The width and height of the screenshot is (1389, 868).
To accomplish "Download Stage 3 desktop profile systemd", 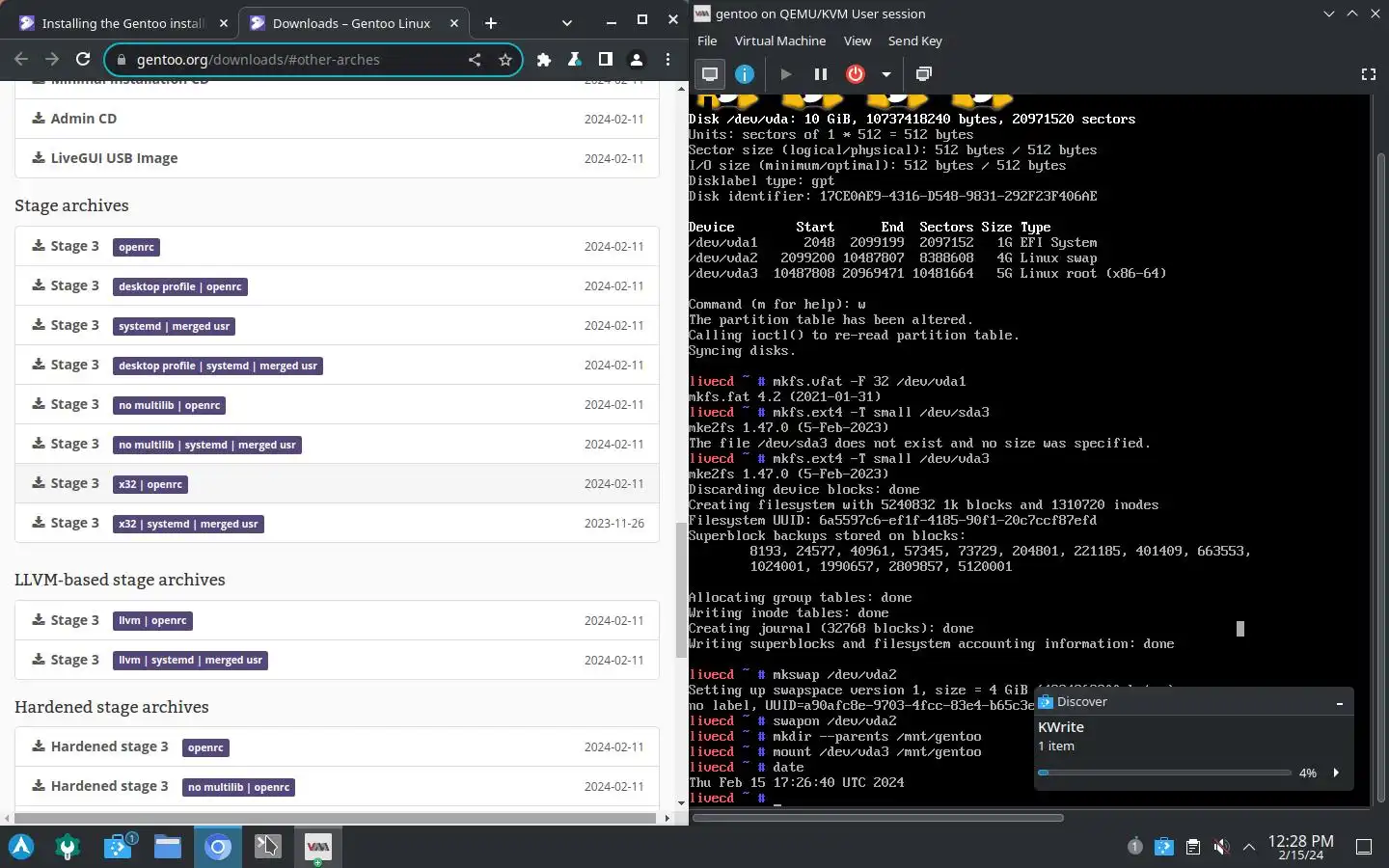I will pos(337,366).
